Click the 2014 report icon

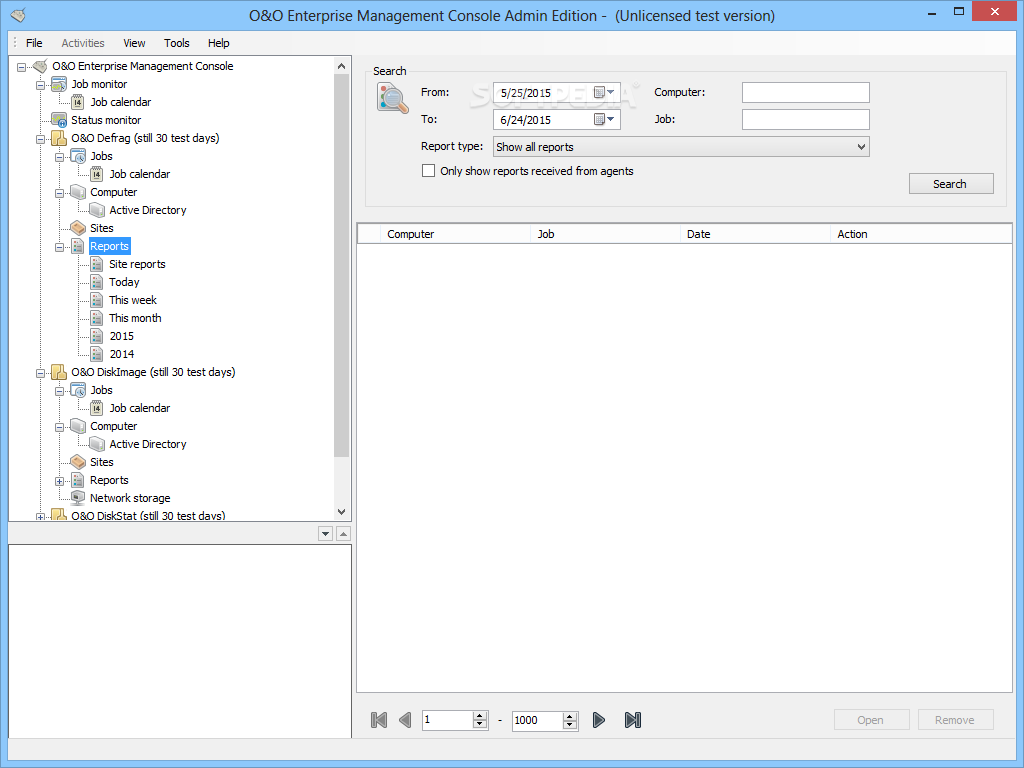[97, 354]
